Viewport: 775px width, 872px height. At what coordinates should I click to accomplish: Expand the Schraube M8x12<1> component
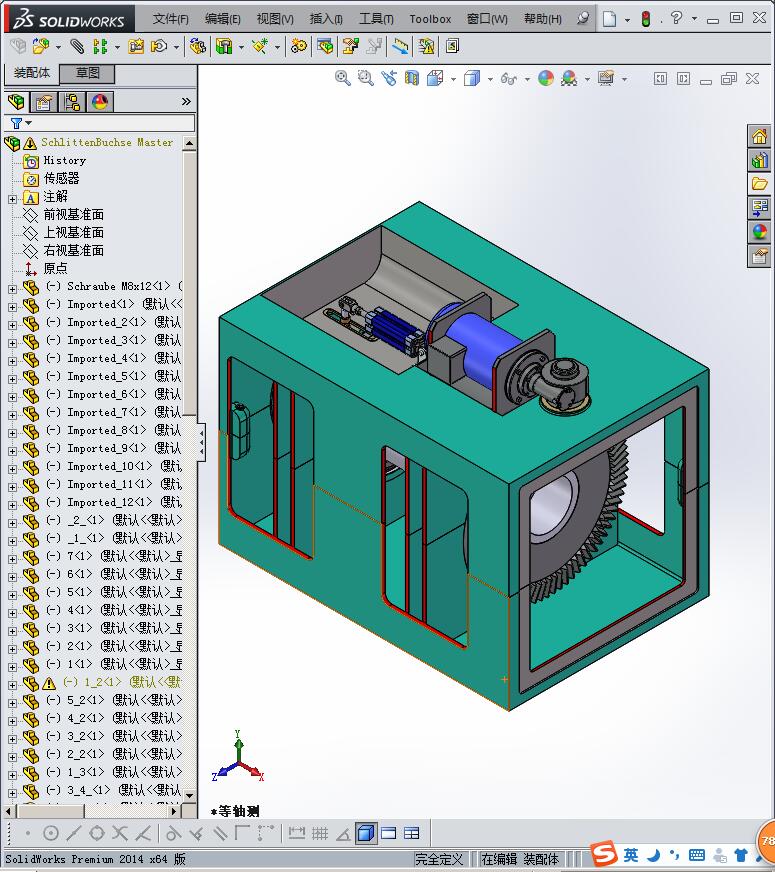[12, 289]
